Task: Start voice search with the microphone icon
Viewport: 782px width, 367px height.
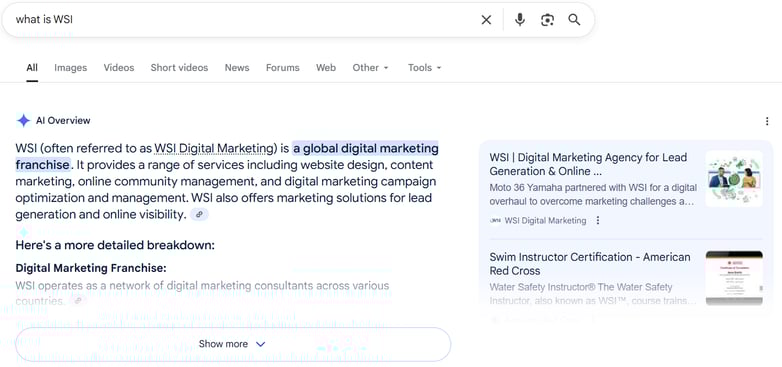Action: point(520,20)
